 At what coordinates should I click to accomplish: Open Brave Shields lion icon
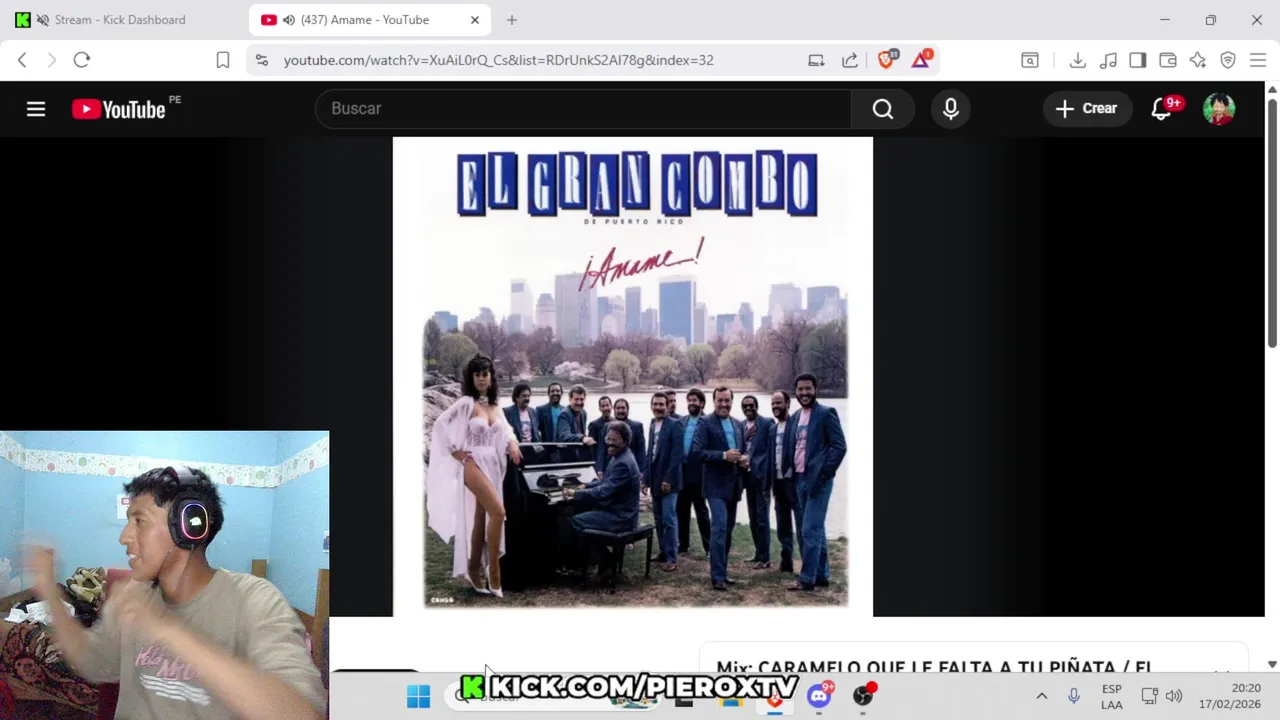click(886, 59)
